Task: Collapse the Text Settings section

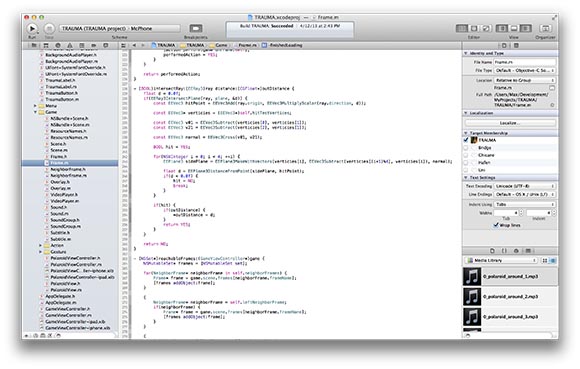Action: click(466, 177)
